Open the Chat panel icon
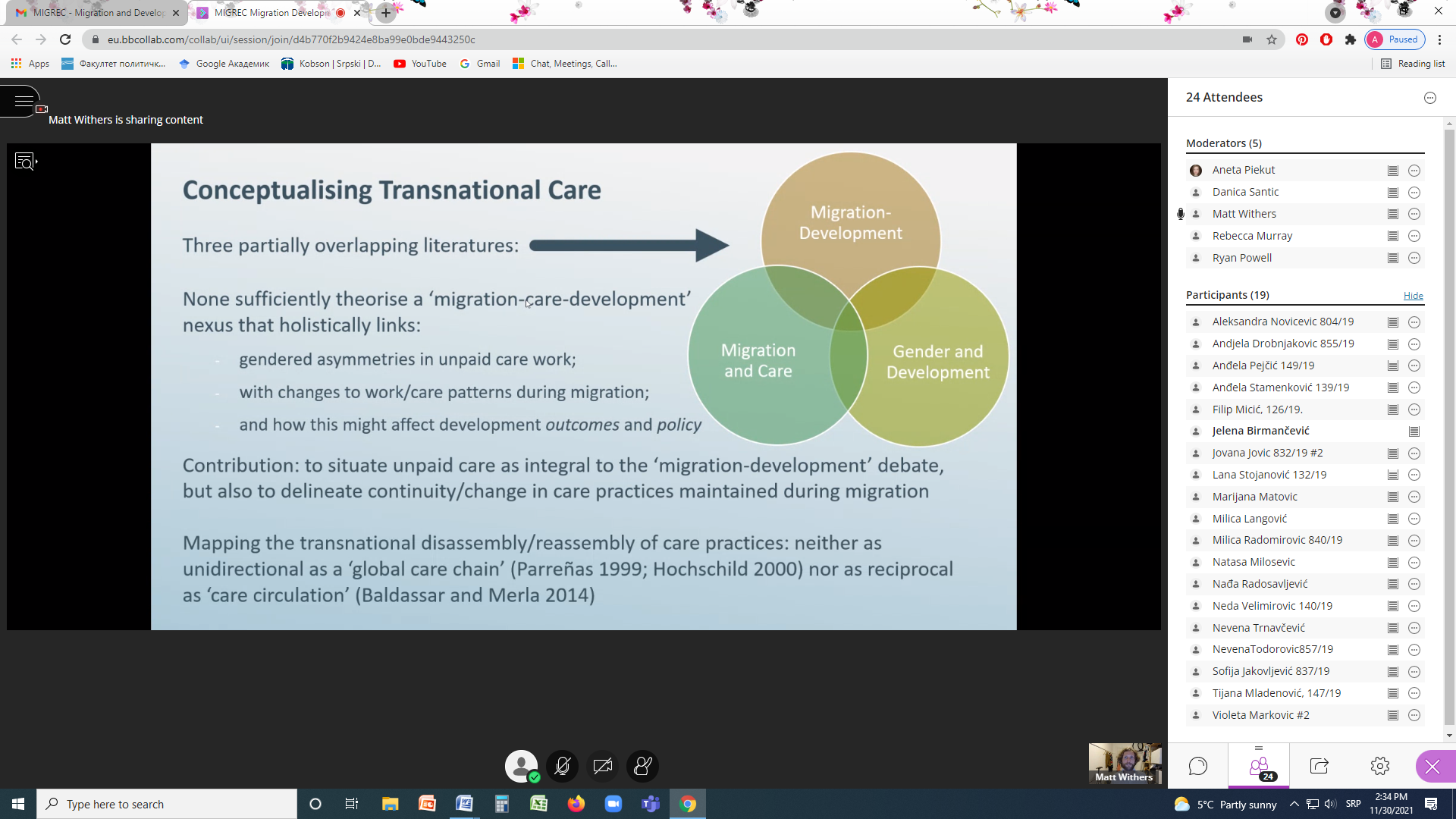This screenshot has width=1456, height=819. tap(1198, 766)
